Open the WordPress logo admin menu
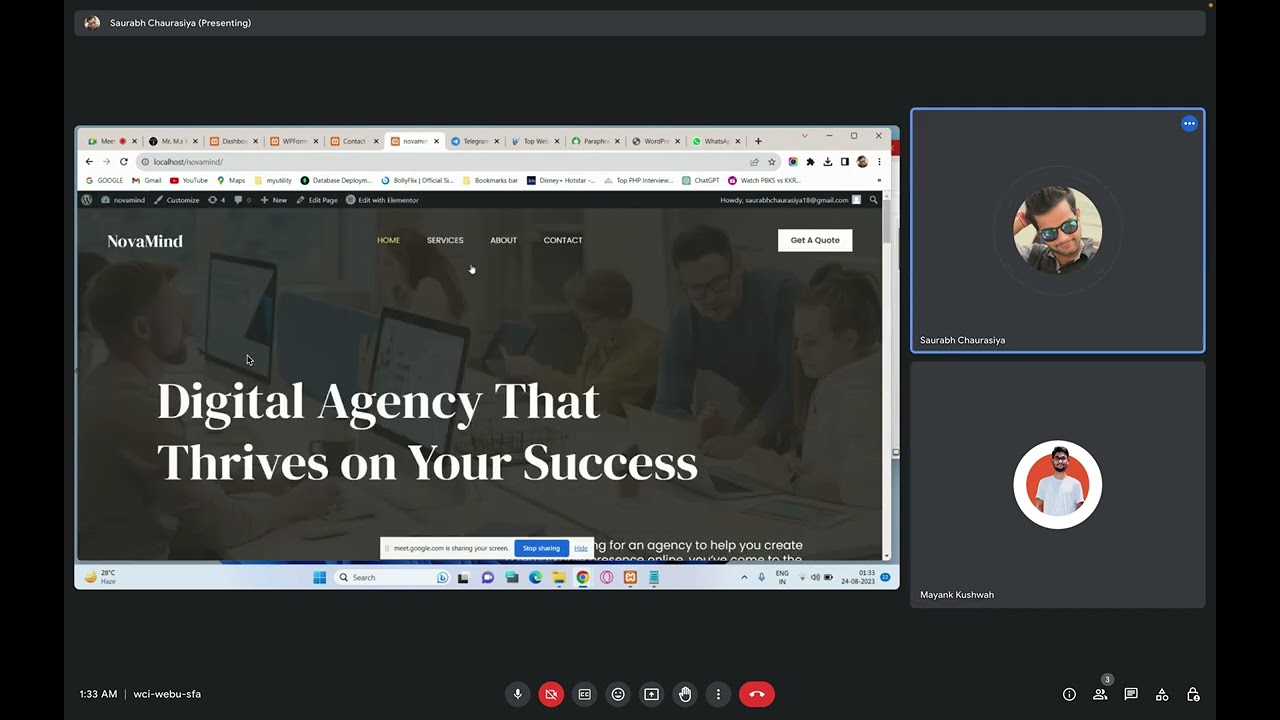This screenshot has width=1280, height=720. (87, 200)
